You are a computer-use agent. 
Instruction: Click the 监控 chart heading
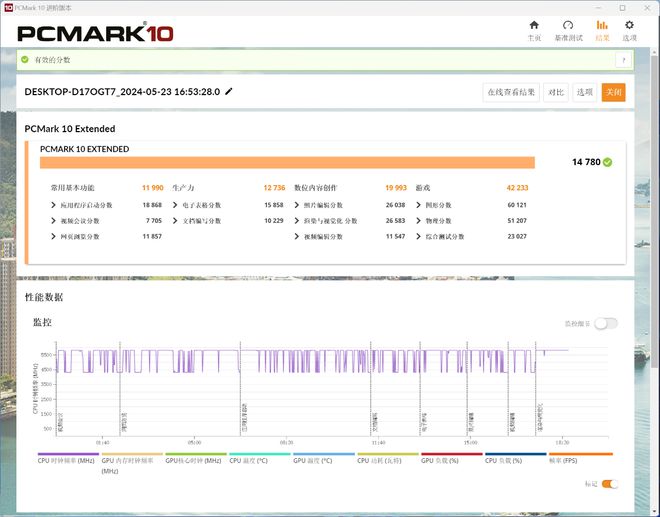tap(43, 322)
